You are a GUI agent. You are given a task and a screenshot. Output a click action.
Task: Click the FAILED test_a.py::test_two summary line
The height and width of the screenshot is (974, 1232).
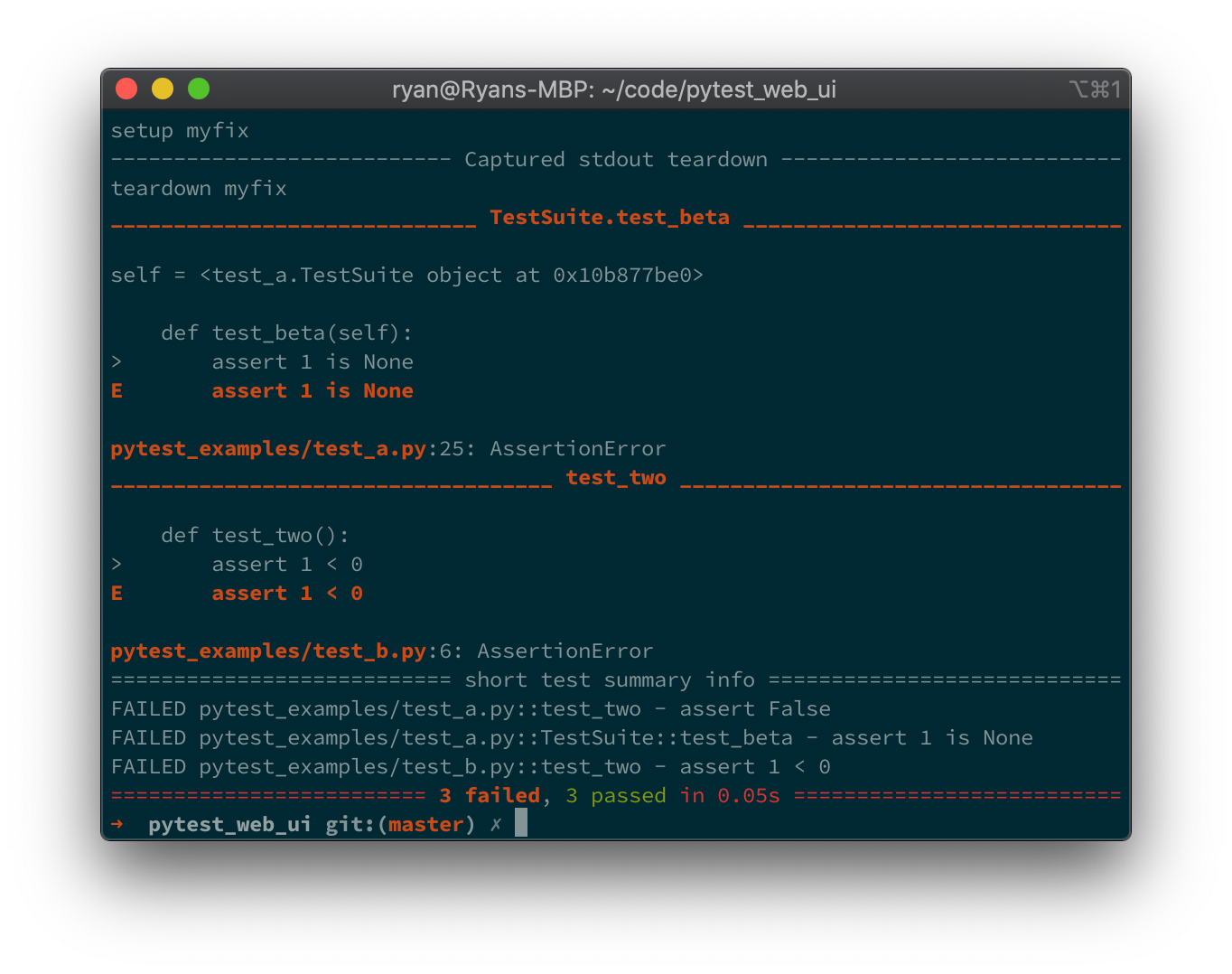click(x=470, y=708)
